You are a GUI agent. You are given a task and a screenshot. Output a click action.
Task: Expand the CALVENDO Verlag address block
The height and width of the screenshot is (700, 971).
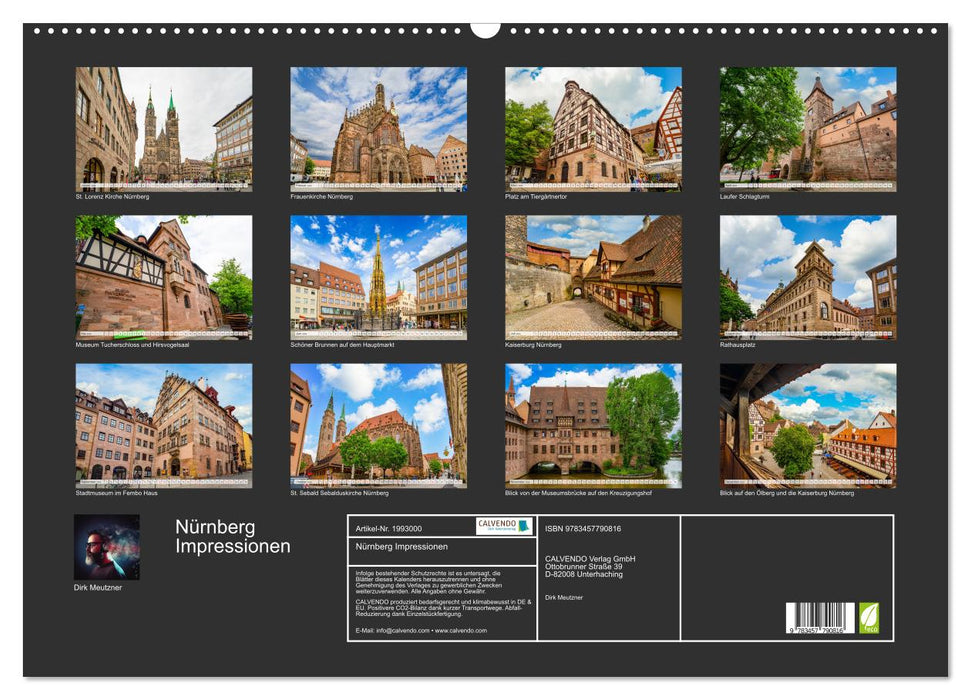[591, 564]
